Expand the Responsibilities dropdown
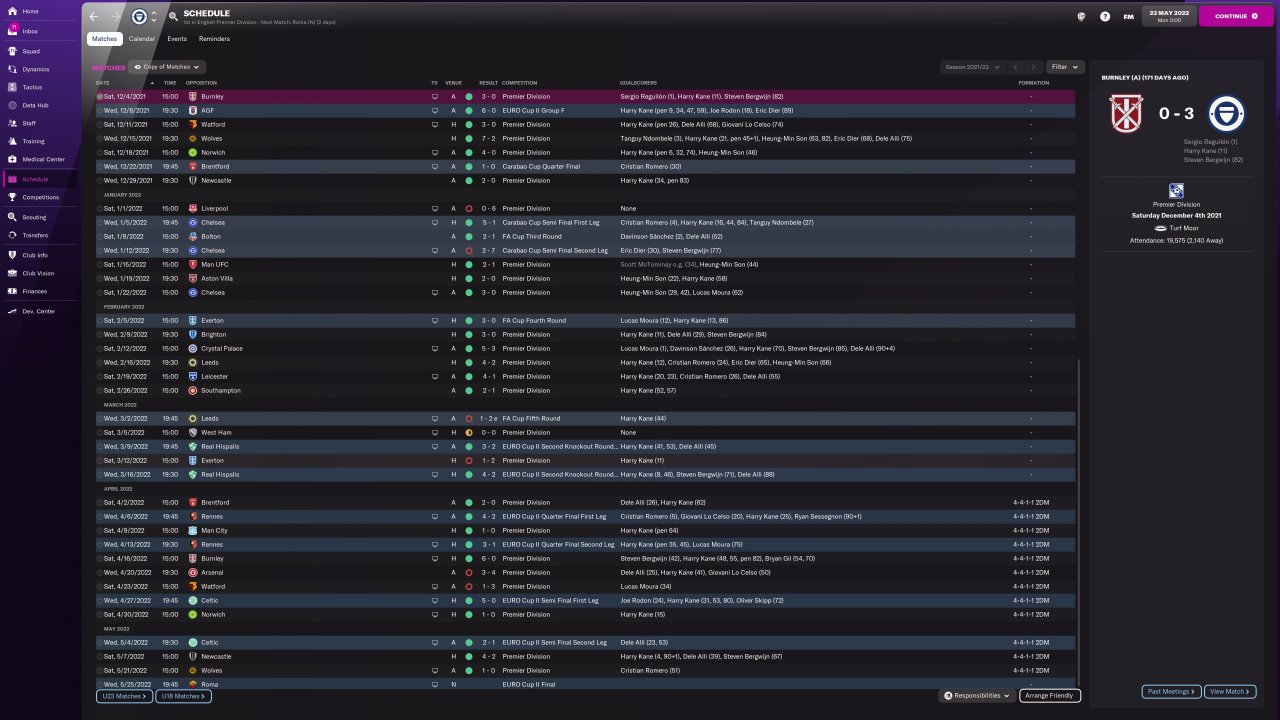1280x720 pixels. tap(977, 695)
